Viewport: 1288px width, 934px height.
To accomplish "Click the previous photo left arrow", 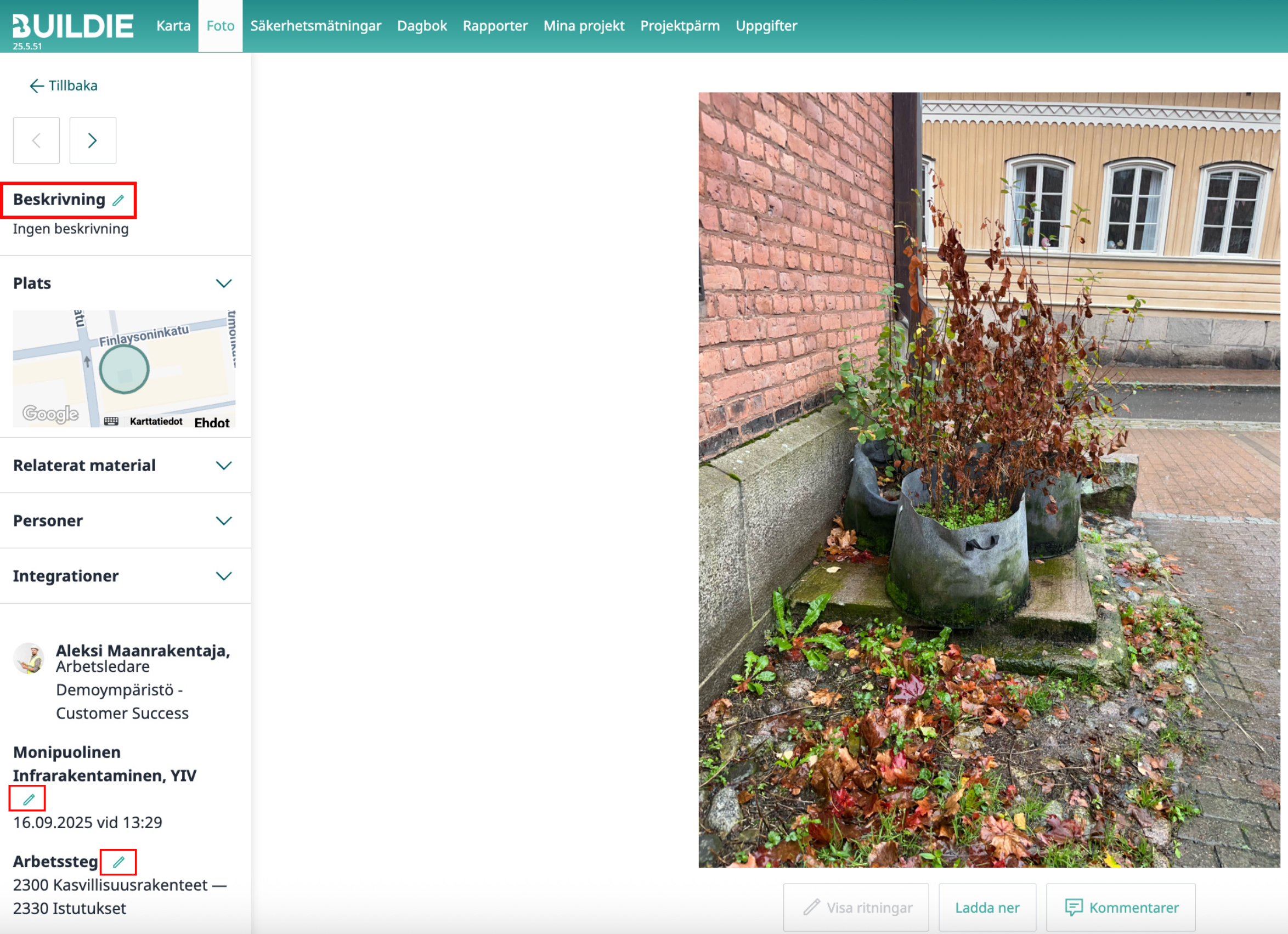I will coord(36,140).
